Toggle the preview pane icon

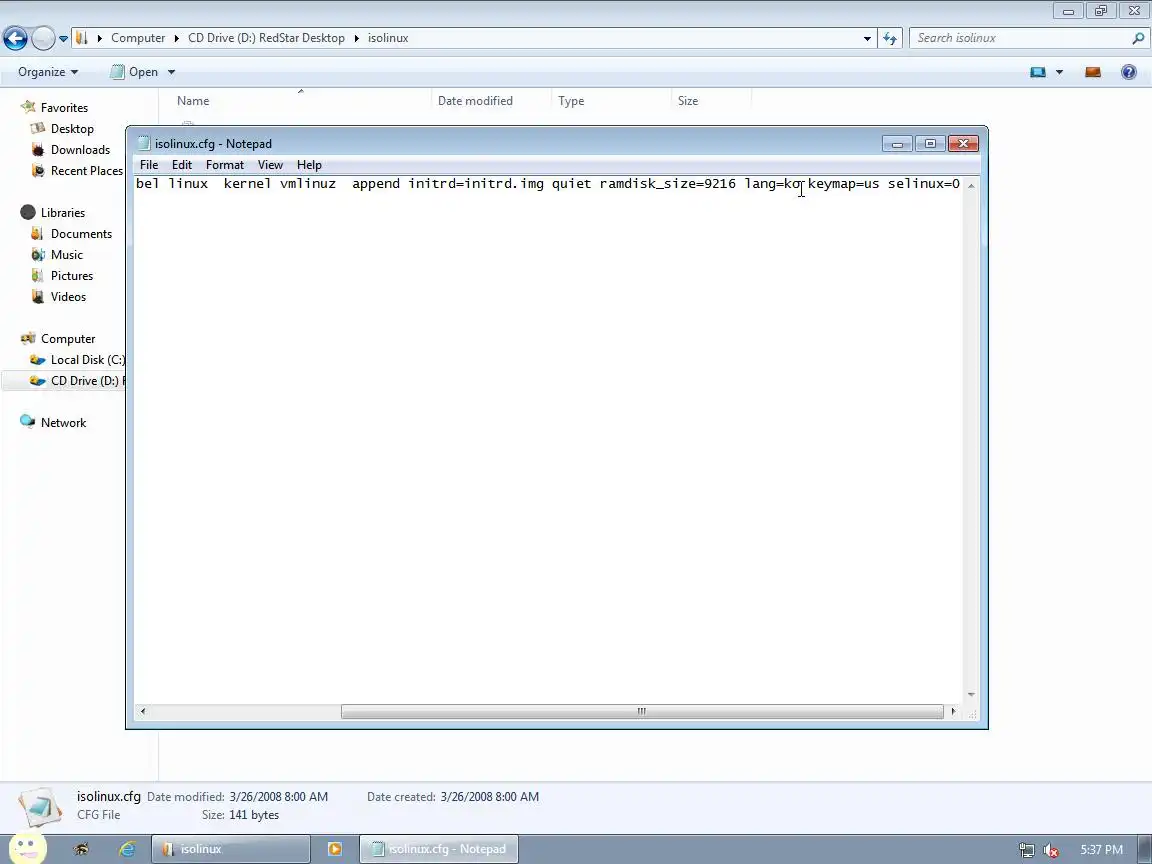pos(1092,71)
